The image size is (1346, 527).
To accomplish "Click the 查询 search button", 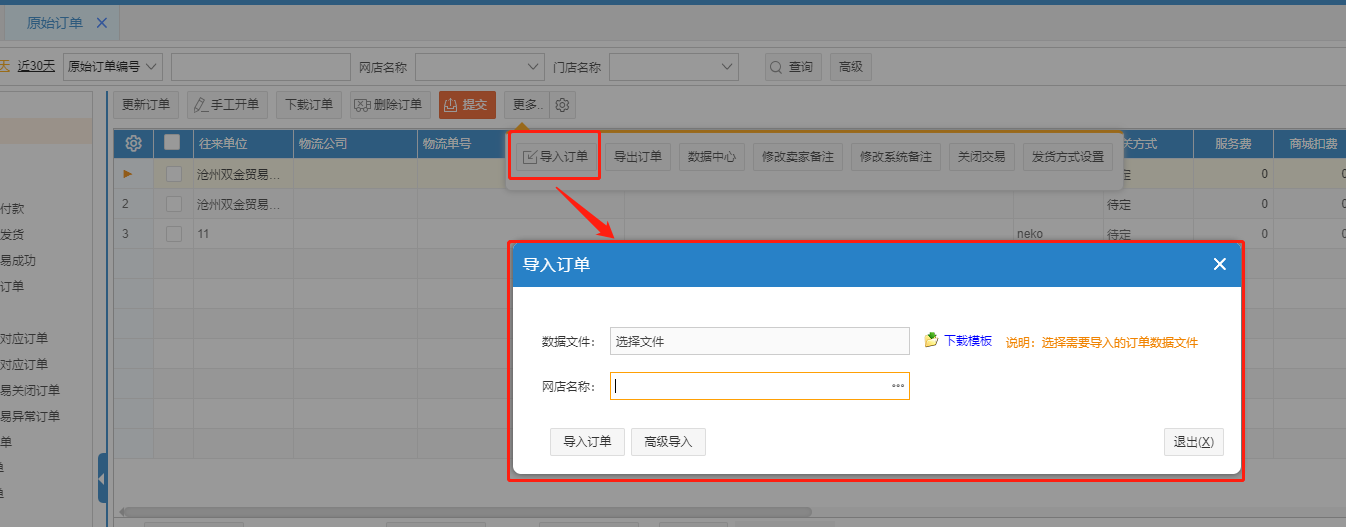I will [793, 67].
